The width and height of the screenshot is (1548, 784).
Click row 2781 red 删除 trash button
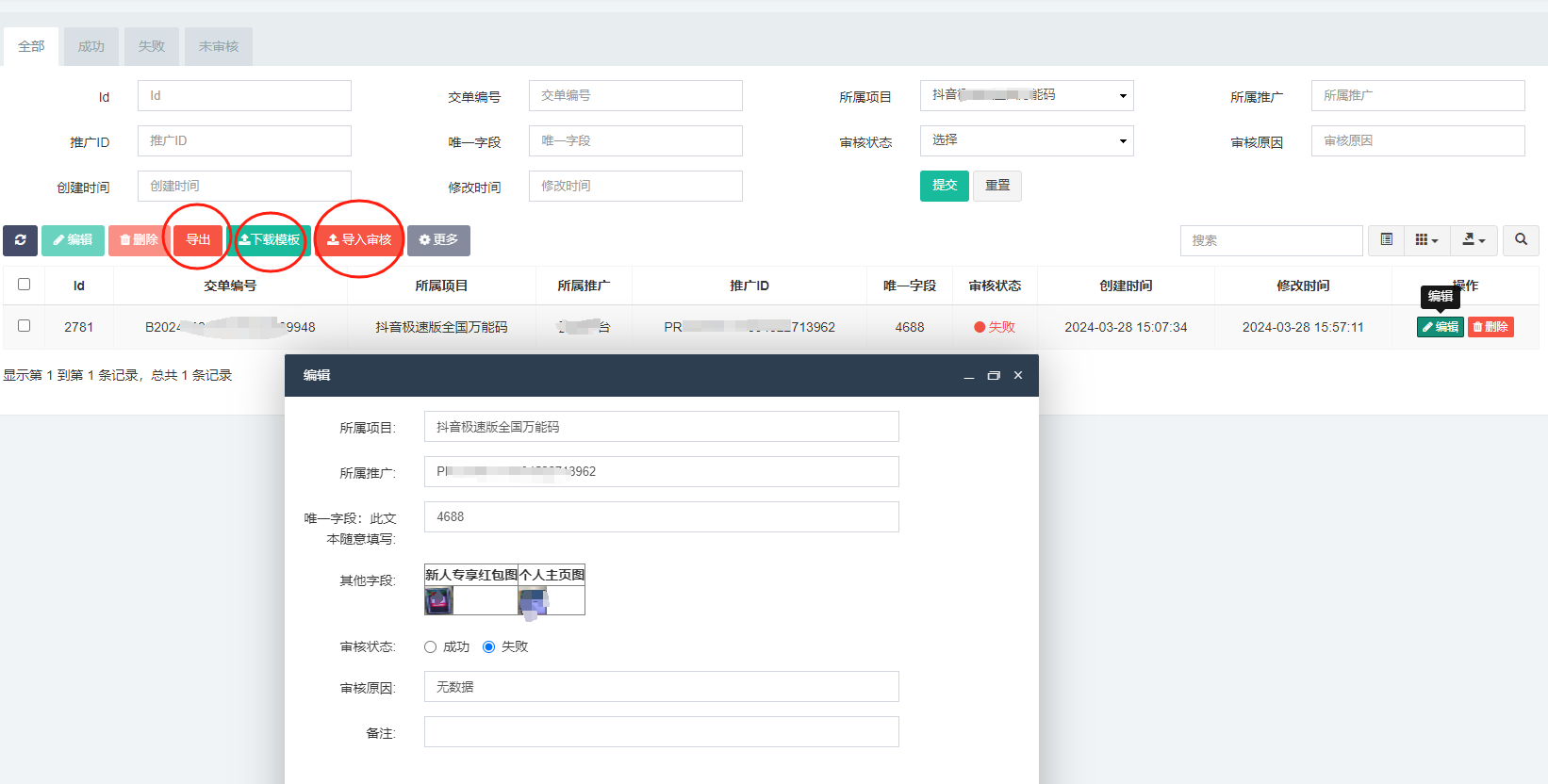(1490, 327)
